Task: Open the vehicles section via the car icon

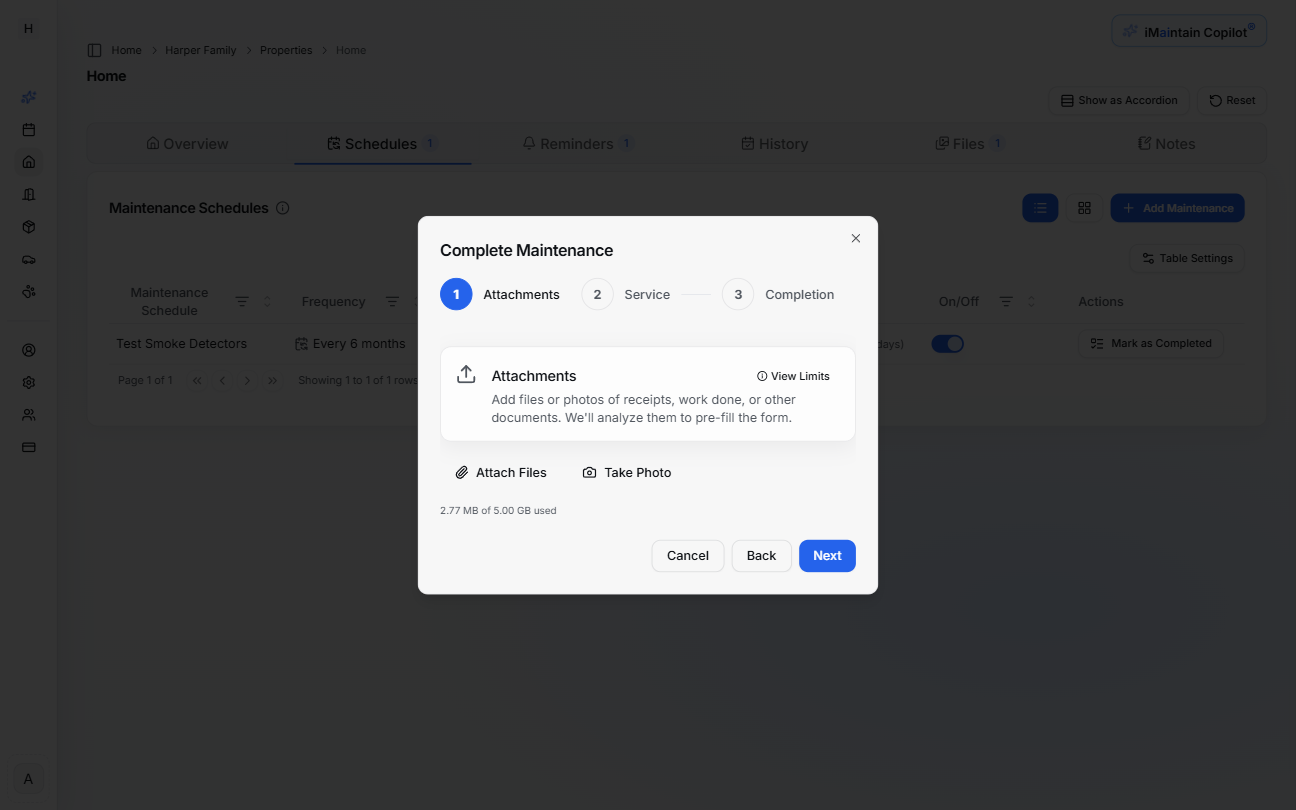Action: 27,259
